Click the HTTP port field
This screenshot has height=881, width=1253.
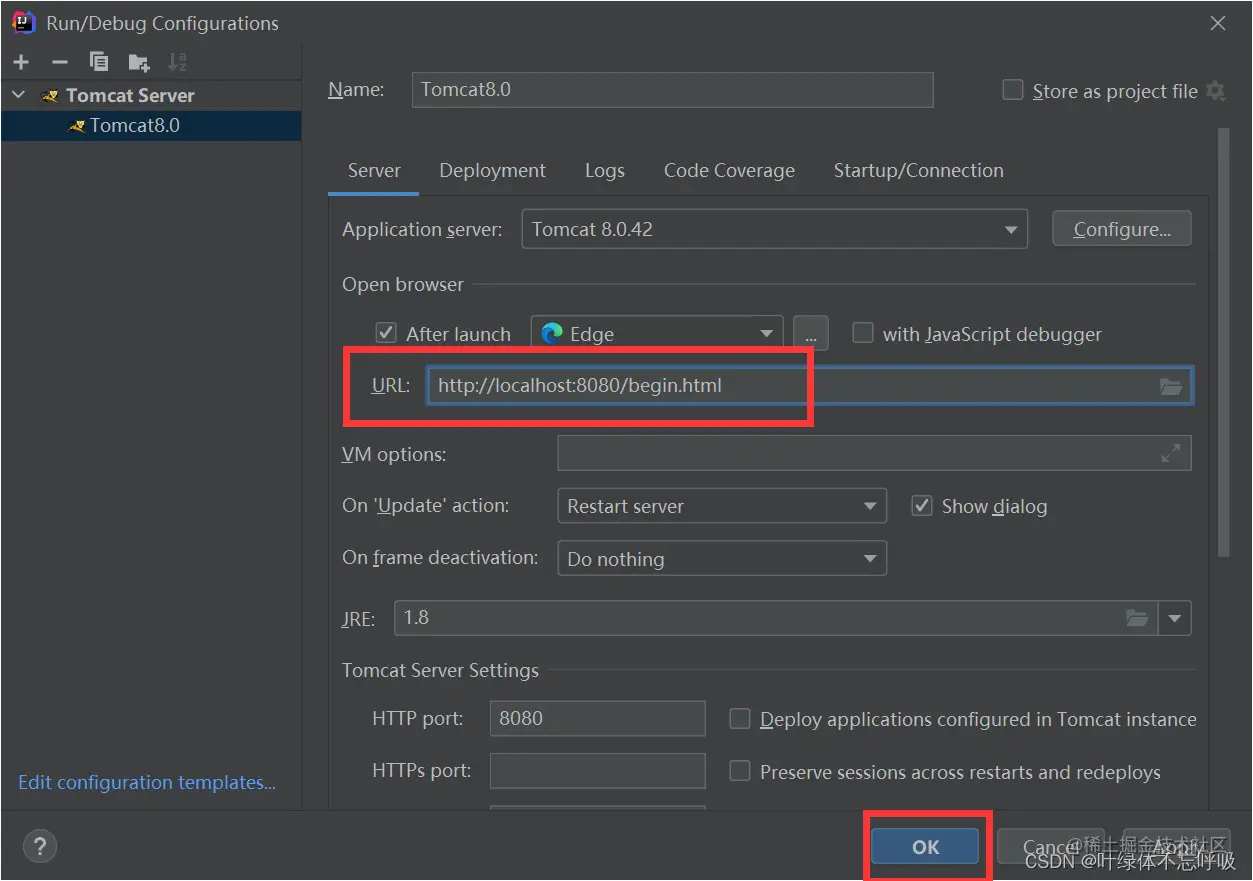pyautogui.click(x=597, y=718)
